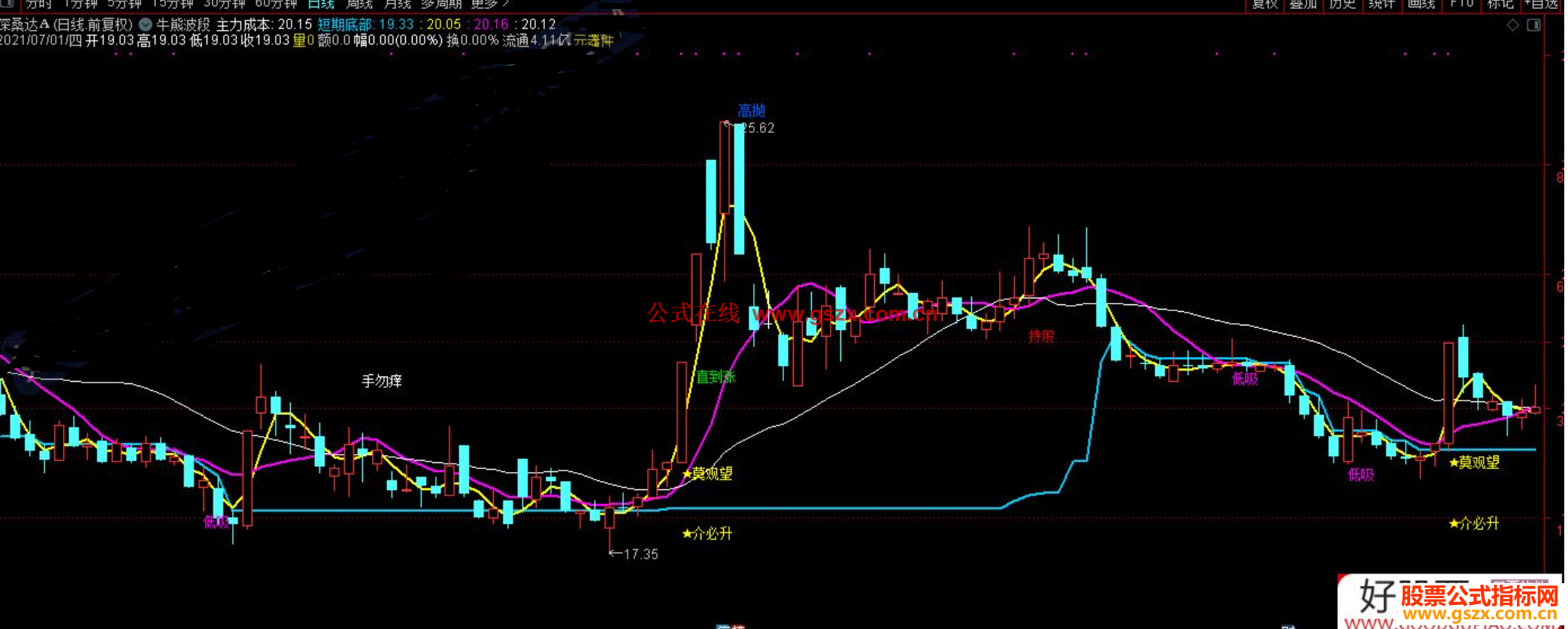Switch to 30分钟 period tab
The width and height of the screenshot is (1568, 629).
click(x=224, y=4)
